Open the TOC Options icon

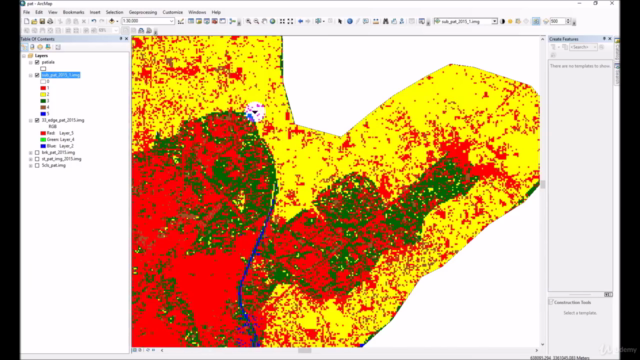(58, 47)
